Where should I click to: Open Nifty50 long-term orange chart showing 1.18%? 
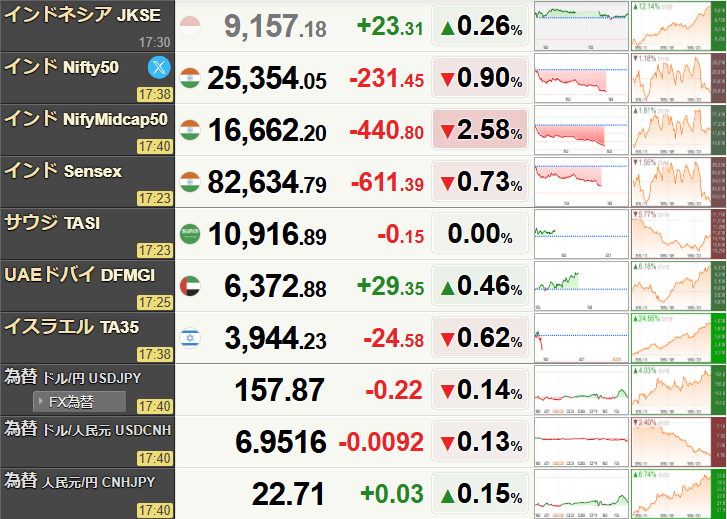[x=679, y=78]
